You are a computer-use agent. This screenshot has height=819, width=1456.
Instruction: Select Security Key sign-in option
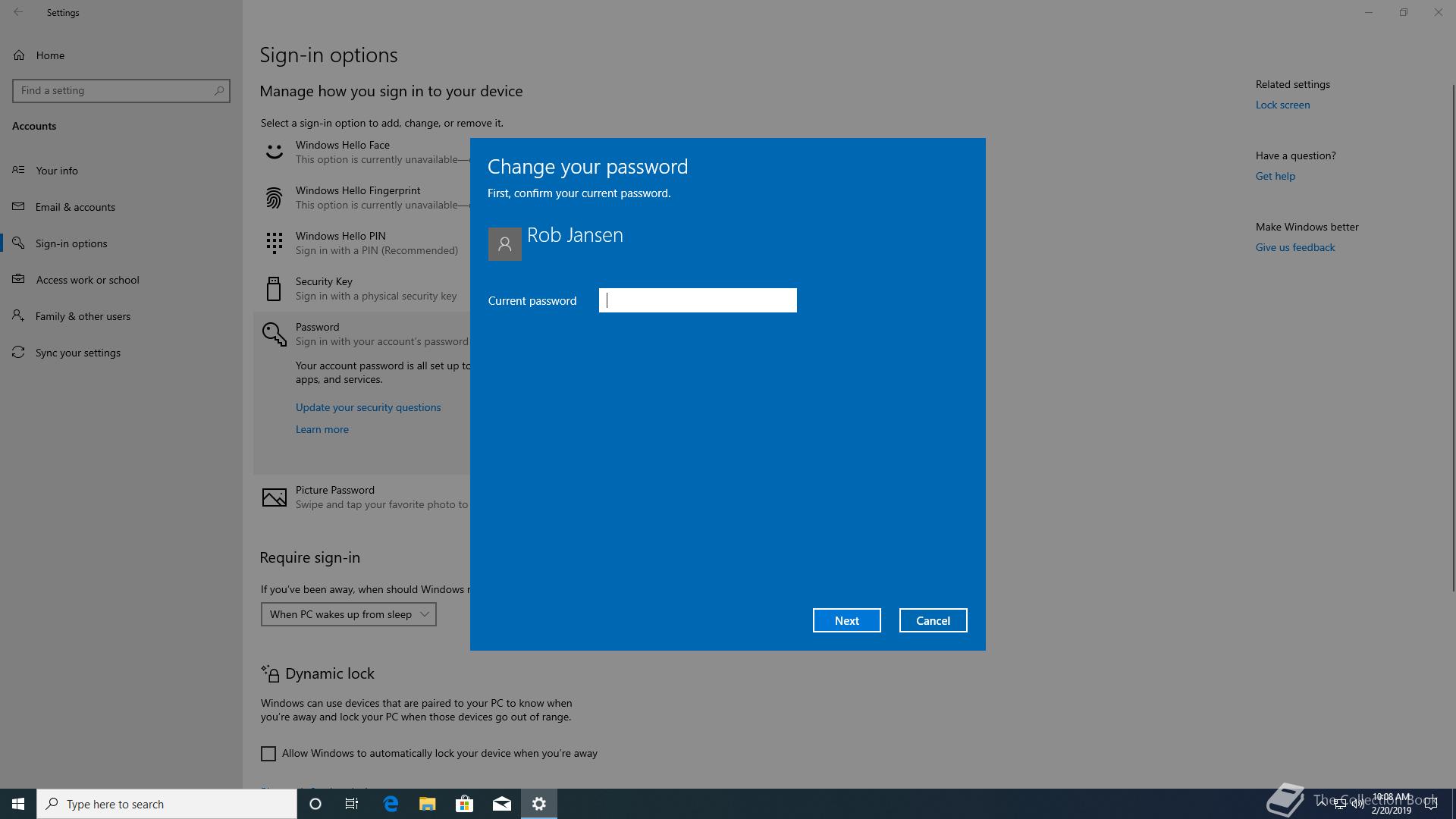tap(362, 288)
